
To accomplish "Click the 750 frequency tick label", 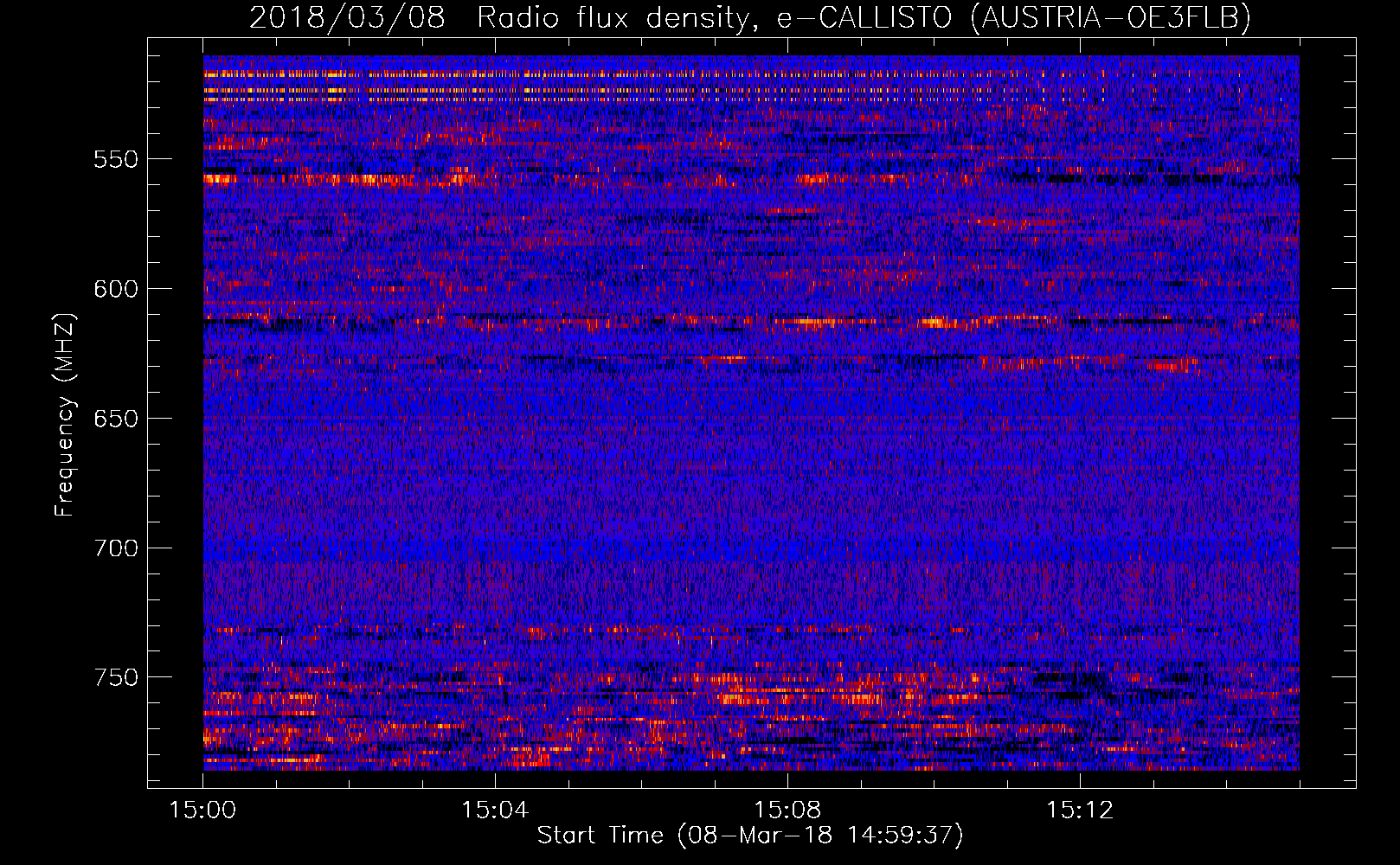I will (116, 677).
